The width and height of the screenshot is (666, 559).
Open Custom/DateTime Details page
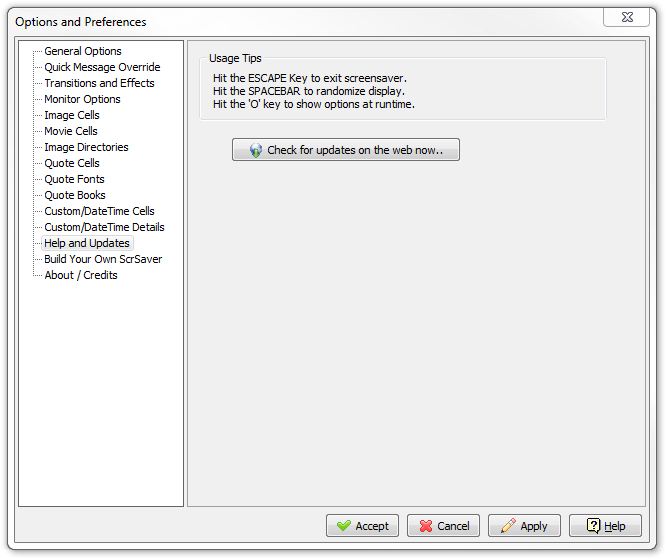104,227
